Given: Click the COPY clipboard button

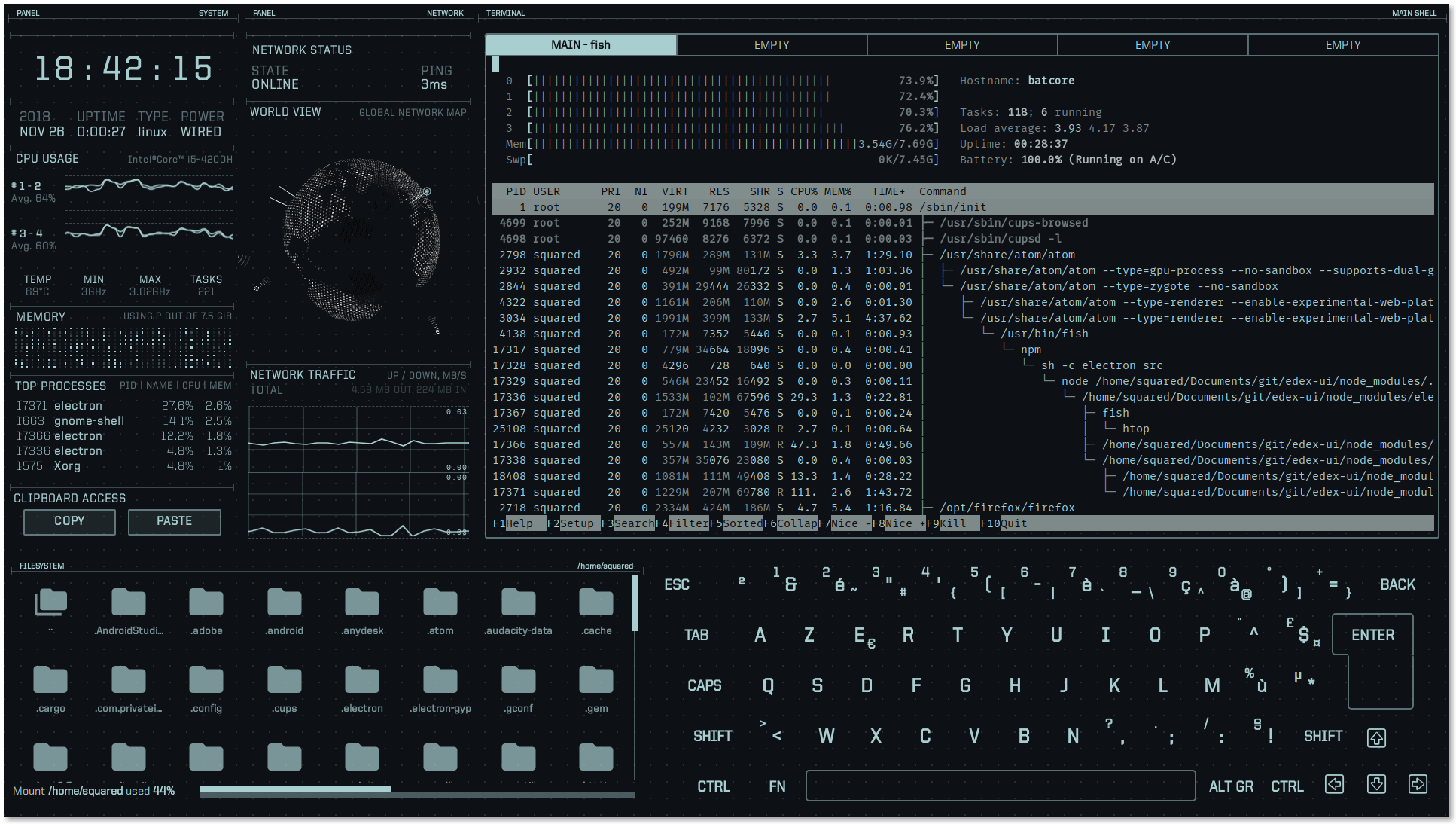Looking at the screenshot, I should (69, 521).
